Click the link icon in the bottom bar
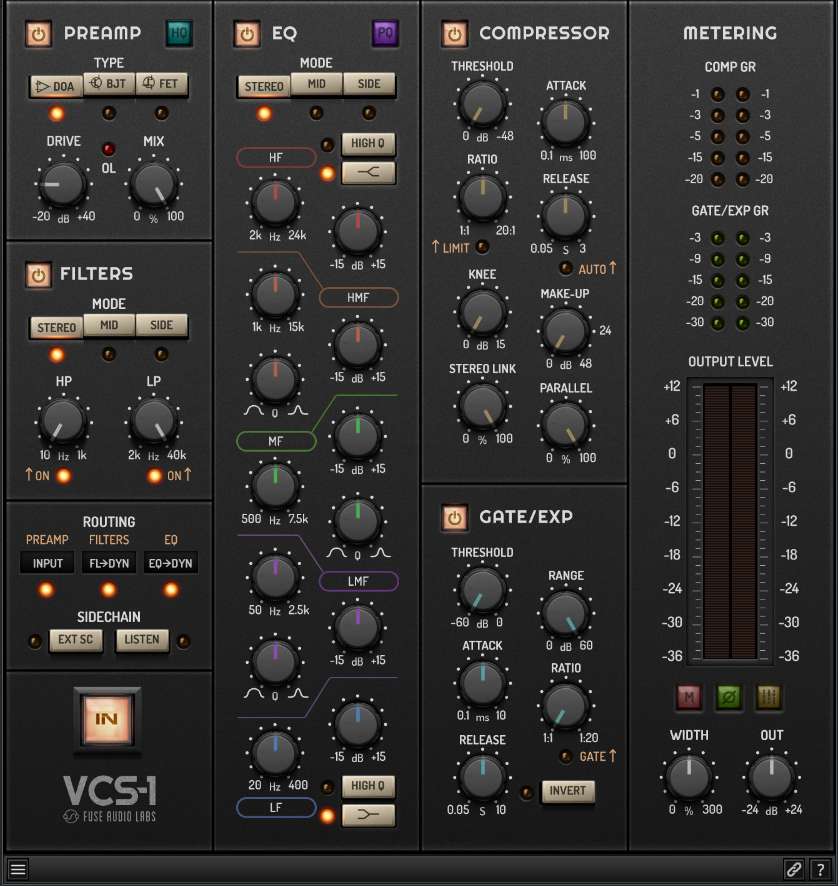 click(792, 870)
